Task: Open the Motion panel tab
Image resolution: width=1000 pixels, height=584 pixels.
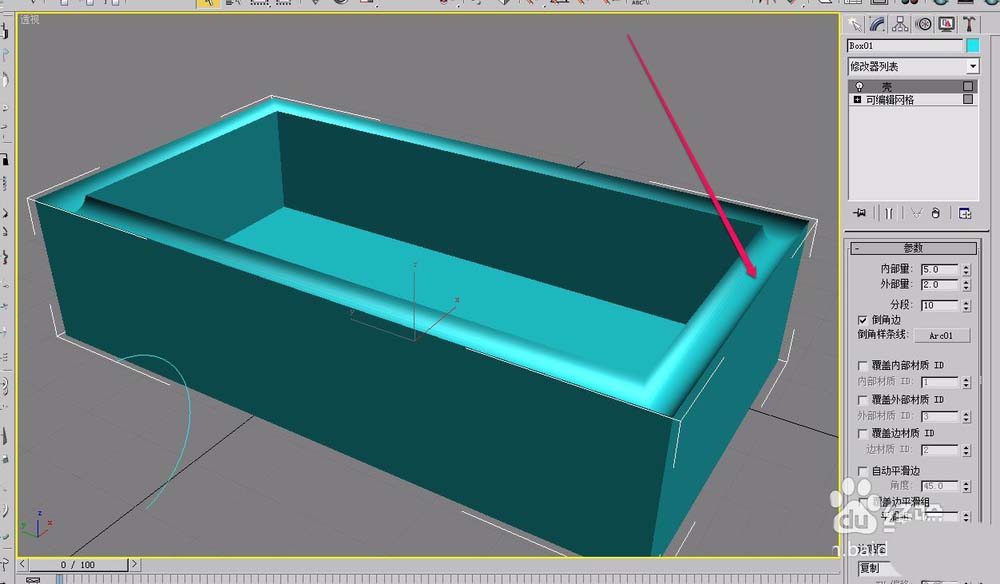Action: (x=923, y=24)
